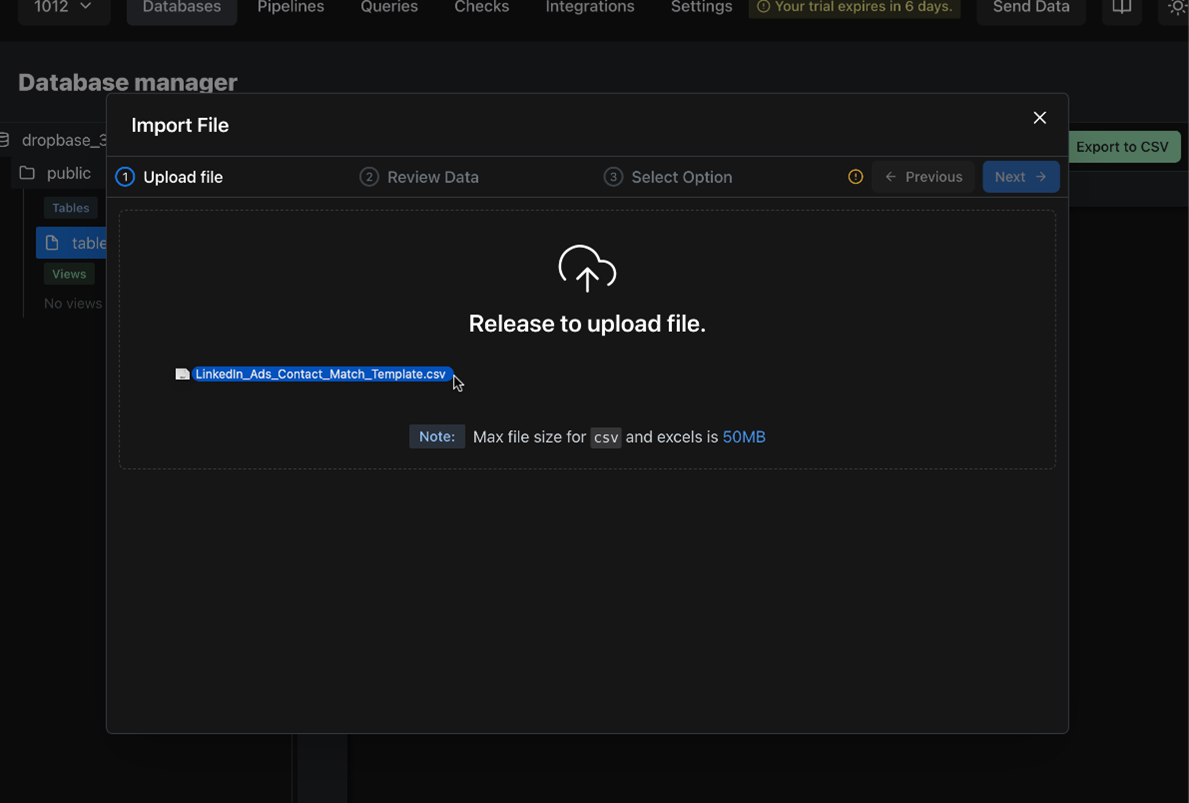This screenshot has height=803, width=1189.
Task: Click the orange warning info icon
Action: coord(855,177)
